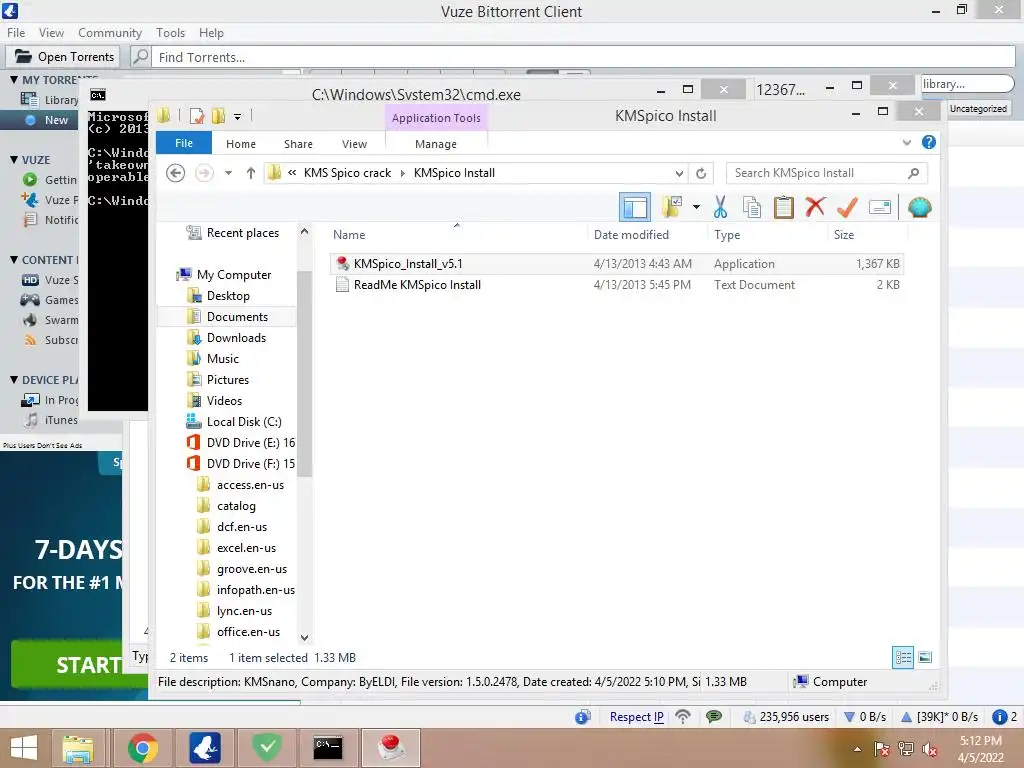The height and width of the screenshot is (768, 1024).
Task: Collapse the CONTENT sidebar section
Action: click(x=14, y=259)
